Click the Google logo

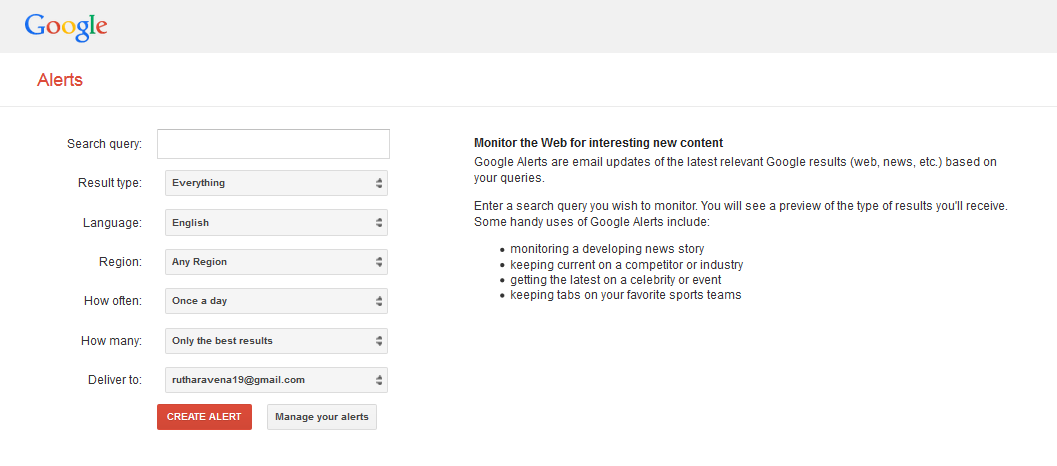tap(66, 26)
